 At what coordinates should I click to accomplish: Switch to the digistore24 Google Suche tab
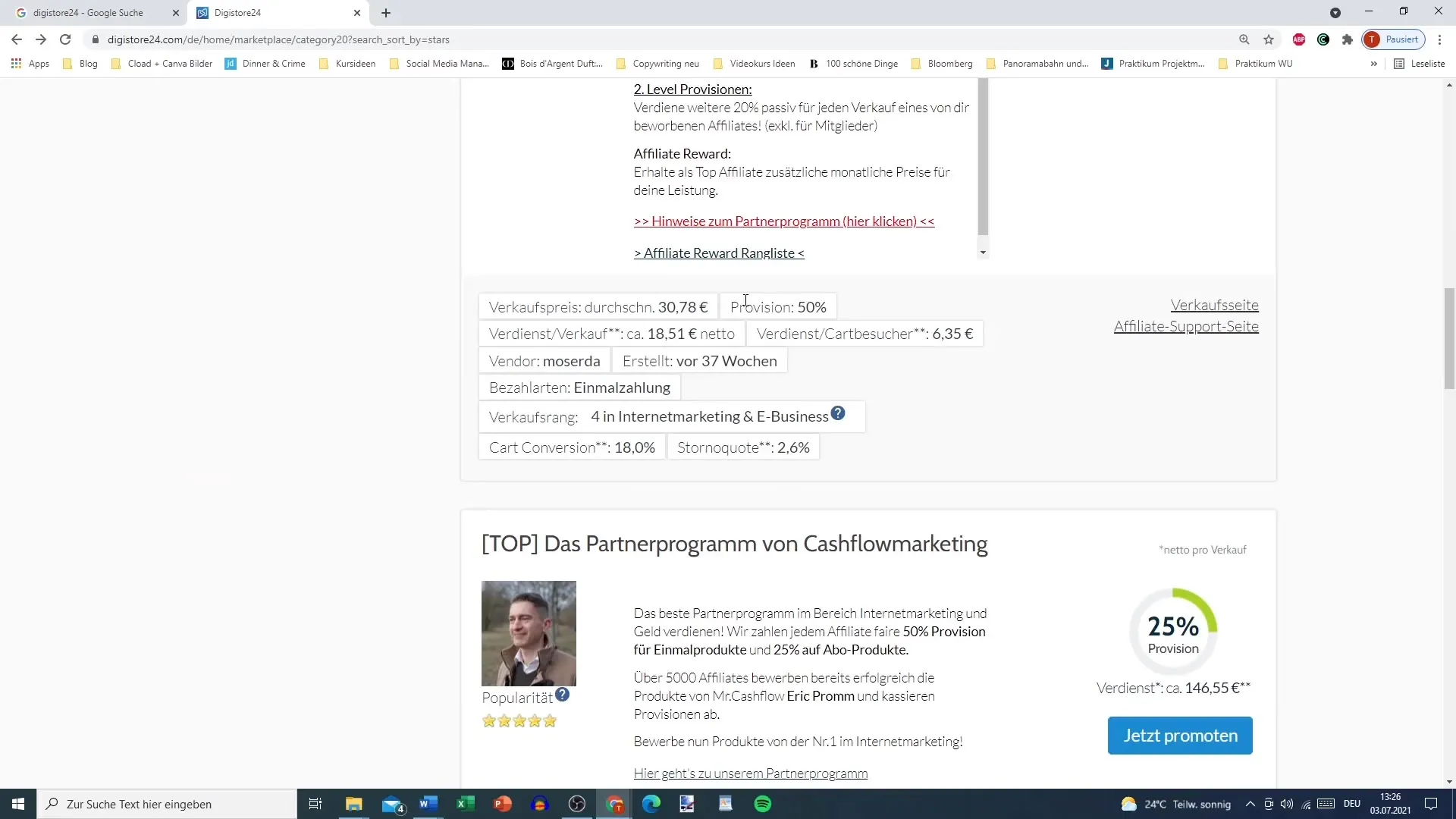tap(88, 13)
